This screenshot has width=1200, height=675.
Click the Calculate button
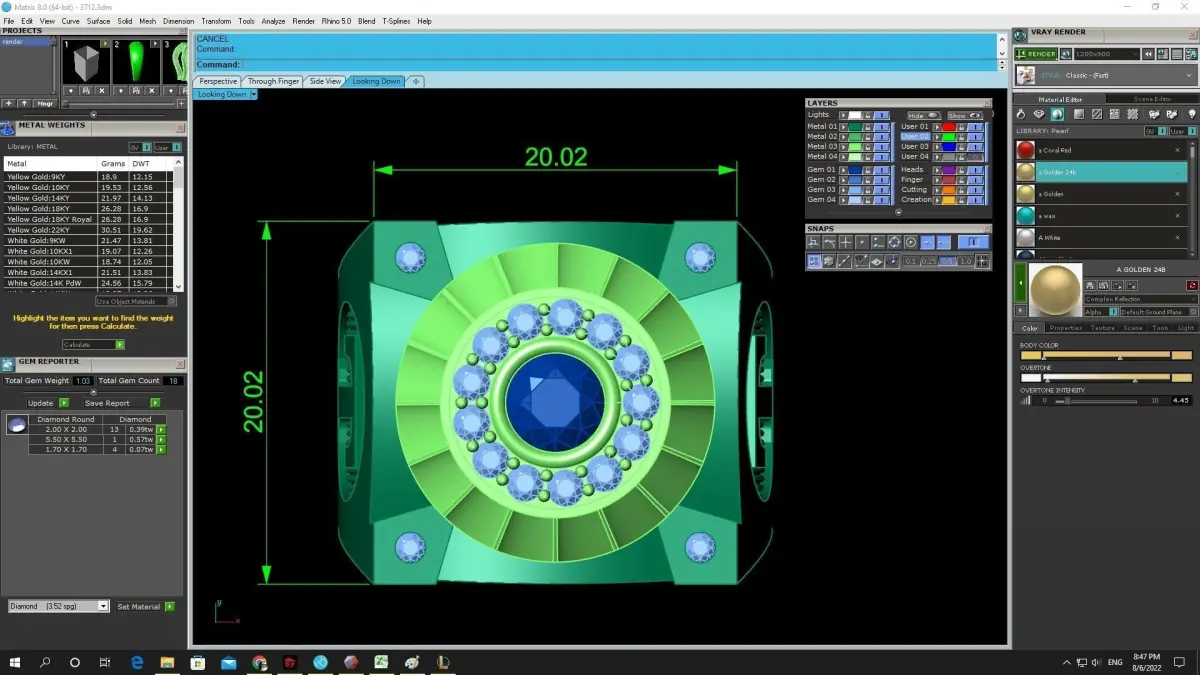93,345
